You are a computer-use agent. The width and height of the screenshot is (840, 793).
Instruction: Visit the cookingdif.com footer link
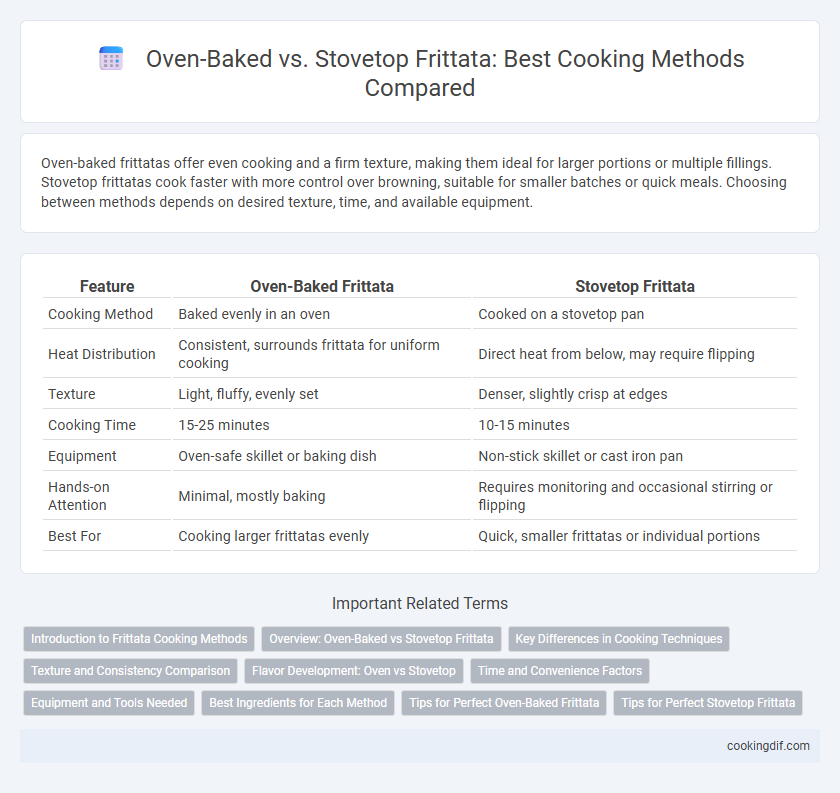pyautogui.click(x=768, y=746)
